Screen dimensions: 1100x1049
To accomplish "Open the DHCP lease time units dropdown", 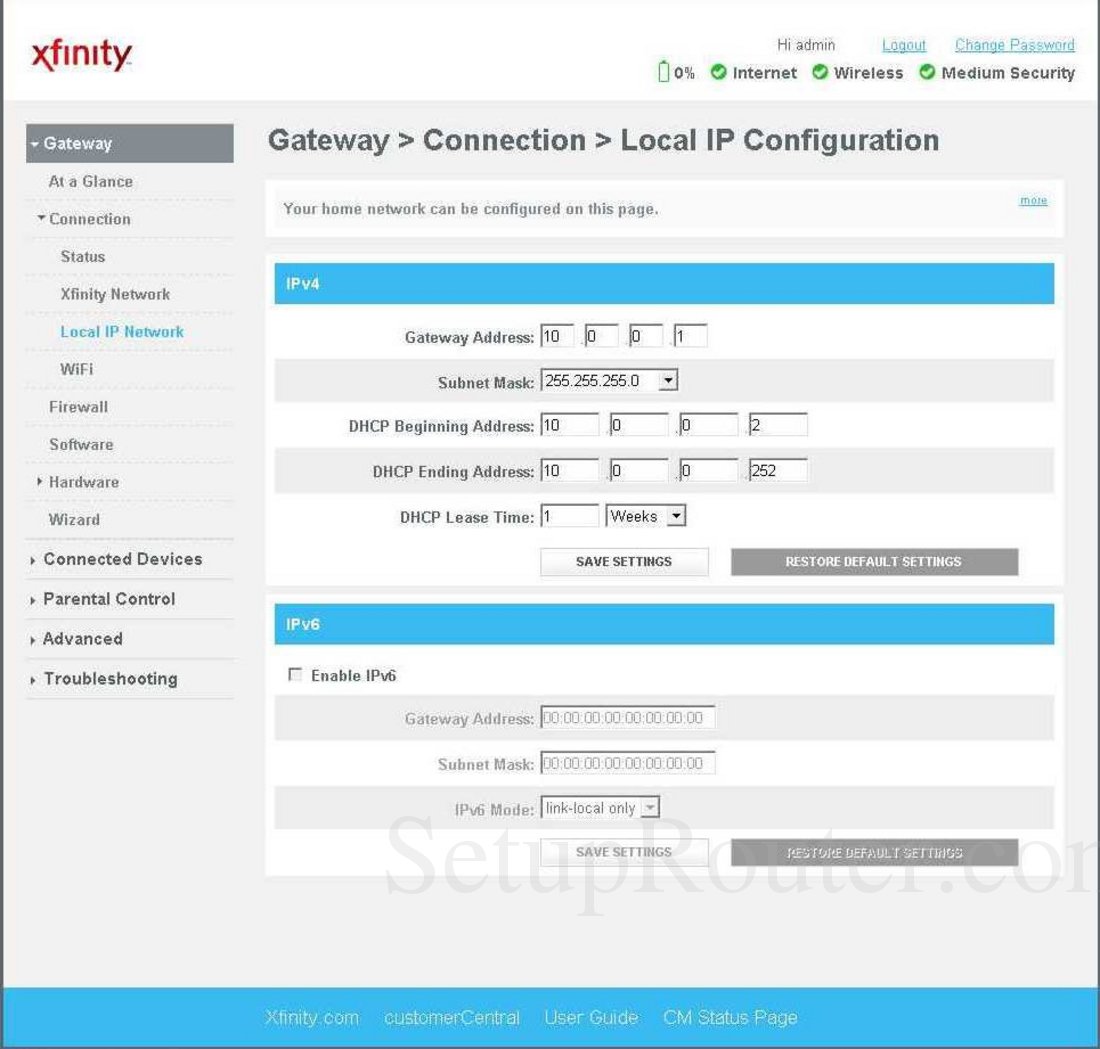I will [x=679, y=515].
